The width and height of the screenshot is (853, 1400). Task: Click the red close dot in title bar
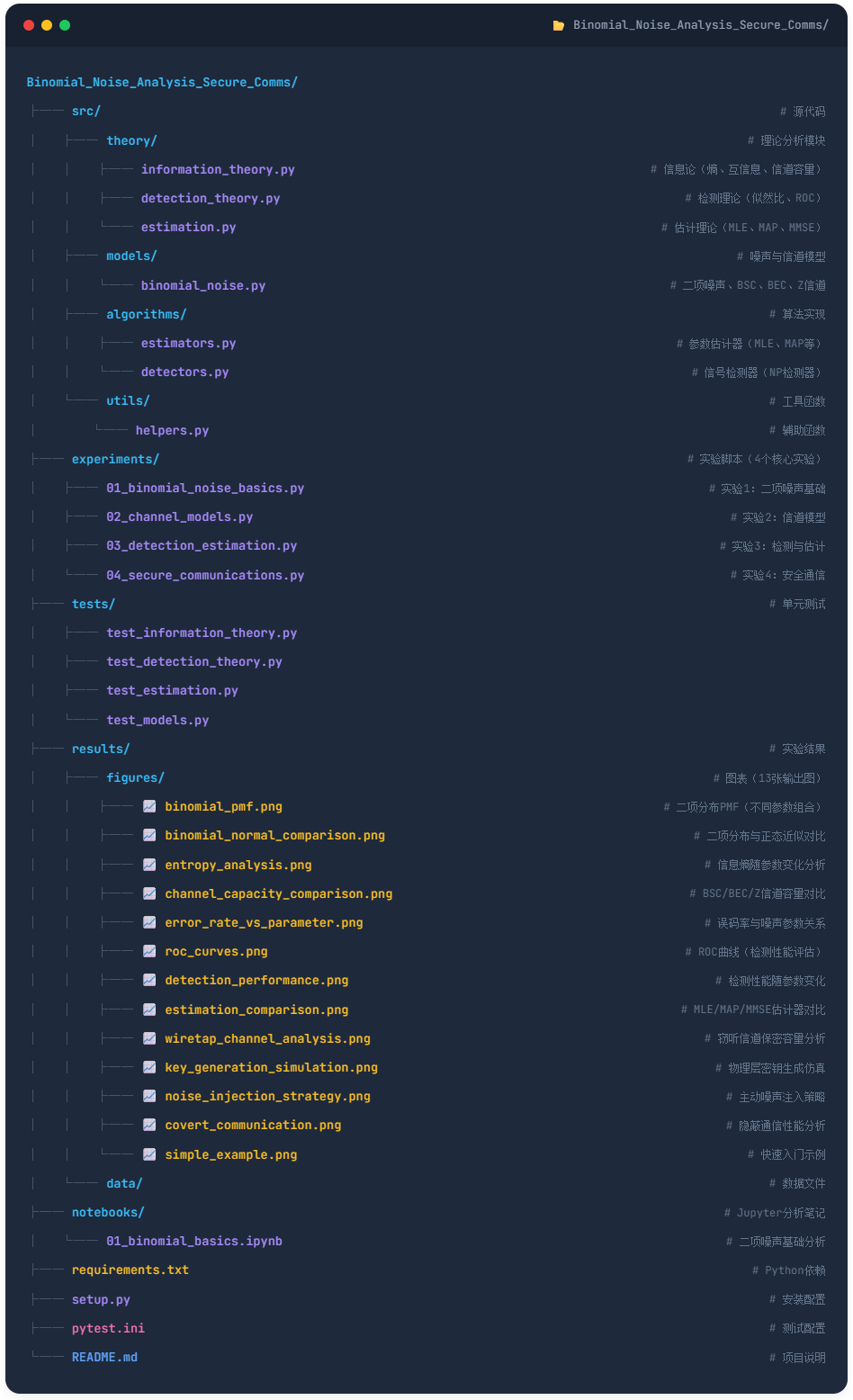pos(29,25)
